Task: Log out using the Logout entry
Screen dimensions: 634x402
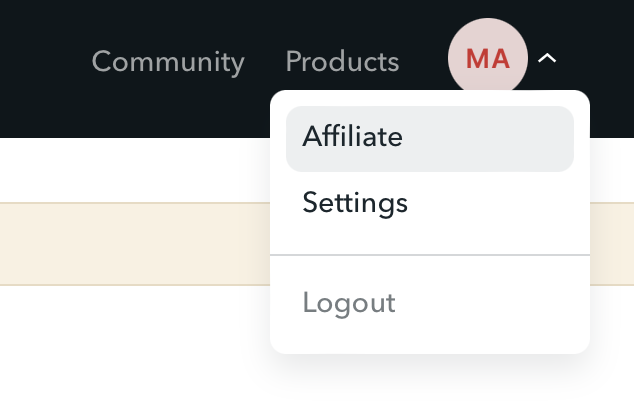Action: pos(349,303)
